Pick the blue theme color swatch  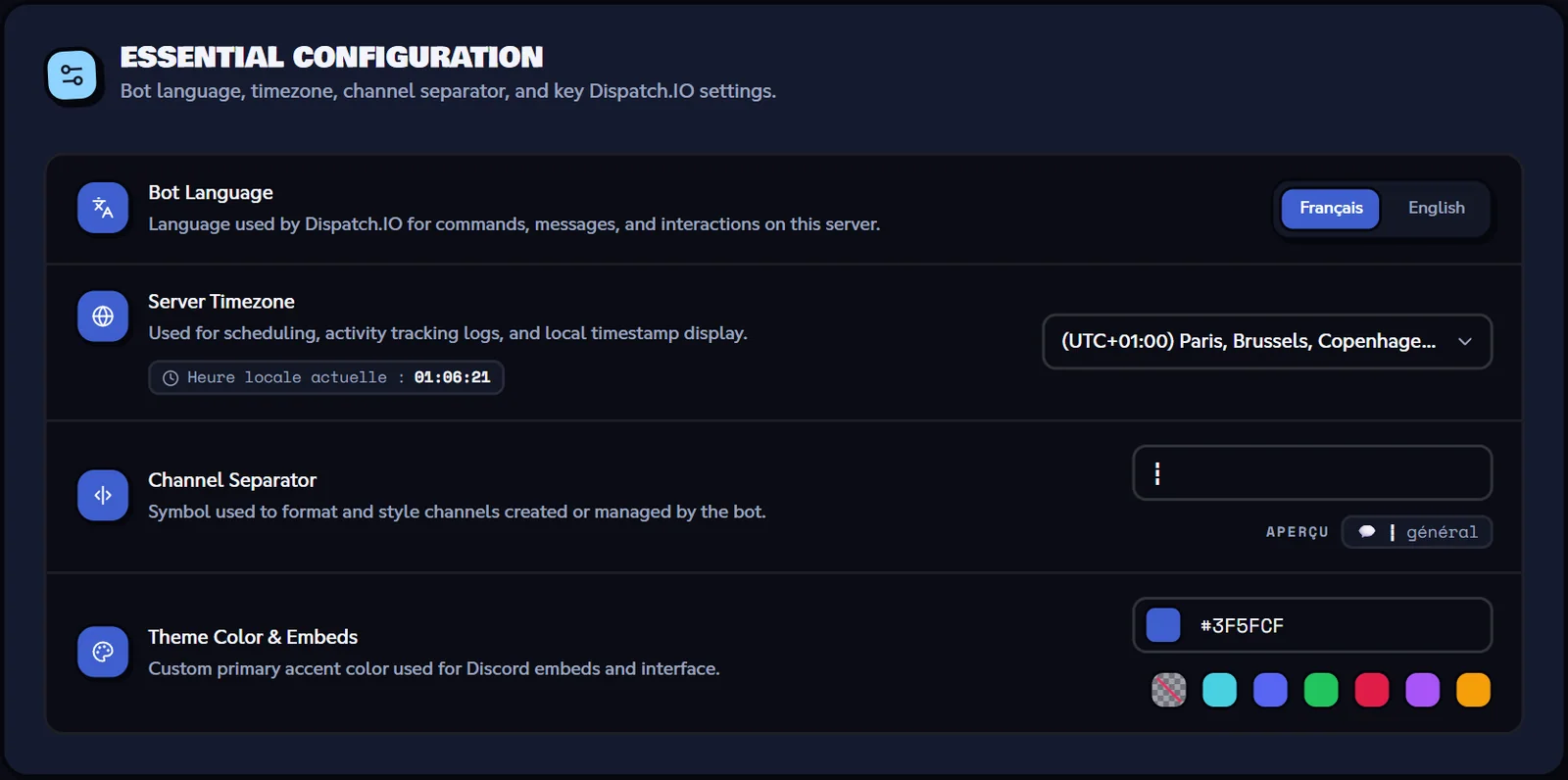click(1270, 690)
